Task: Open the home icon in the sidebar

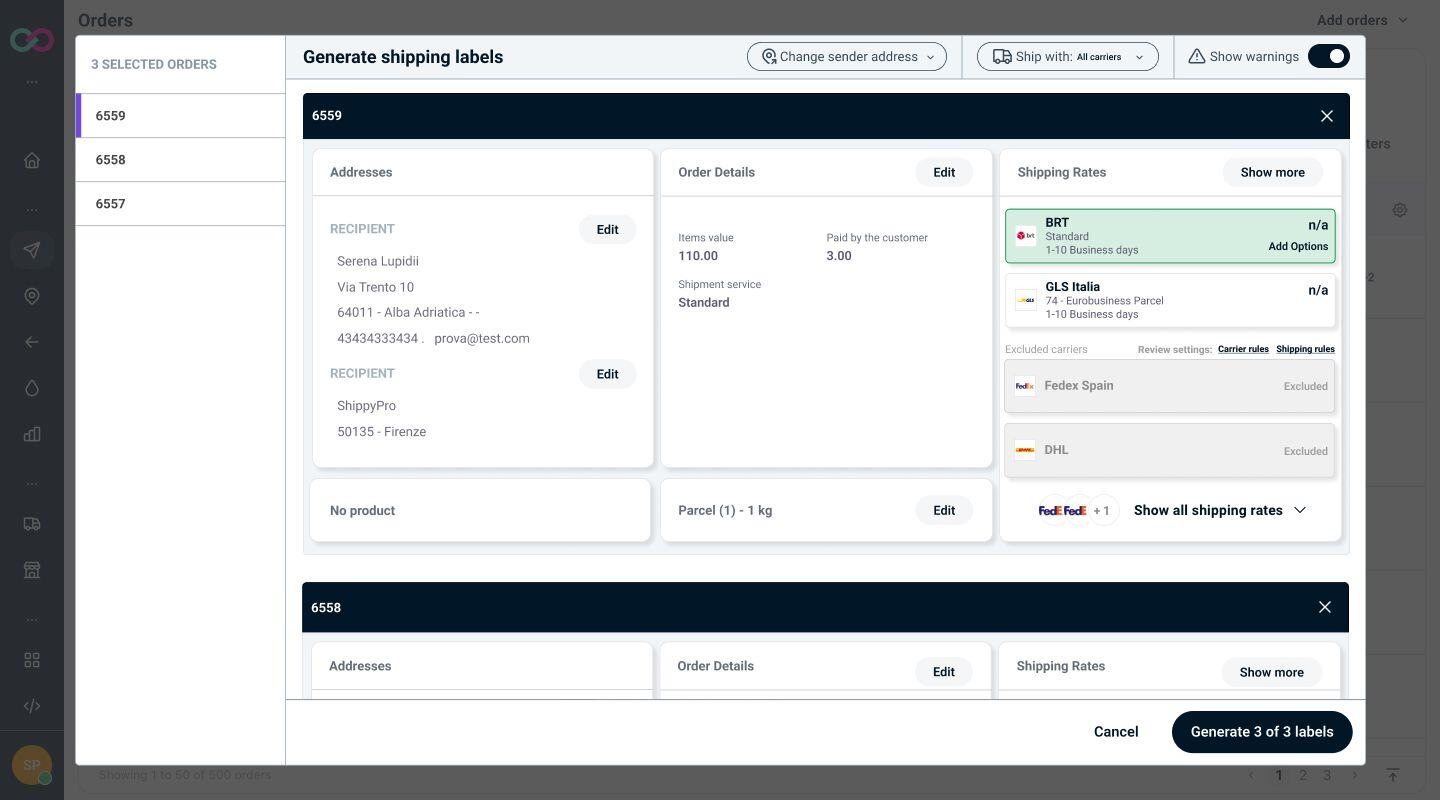Action: pyautogui.click(x=32, y=160)
